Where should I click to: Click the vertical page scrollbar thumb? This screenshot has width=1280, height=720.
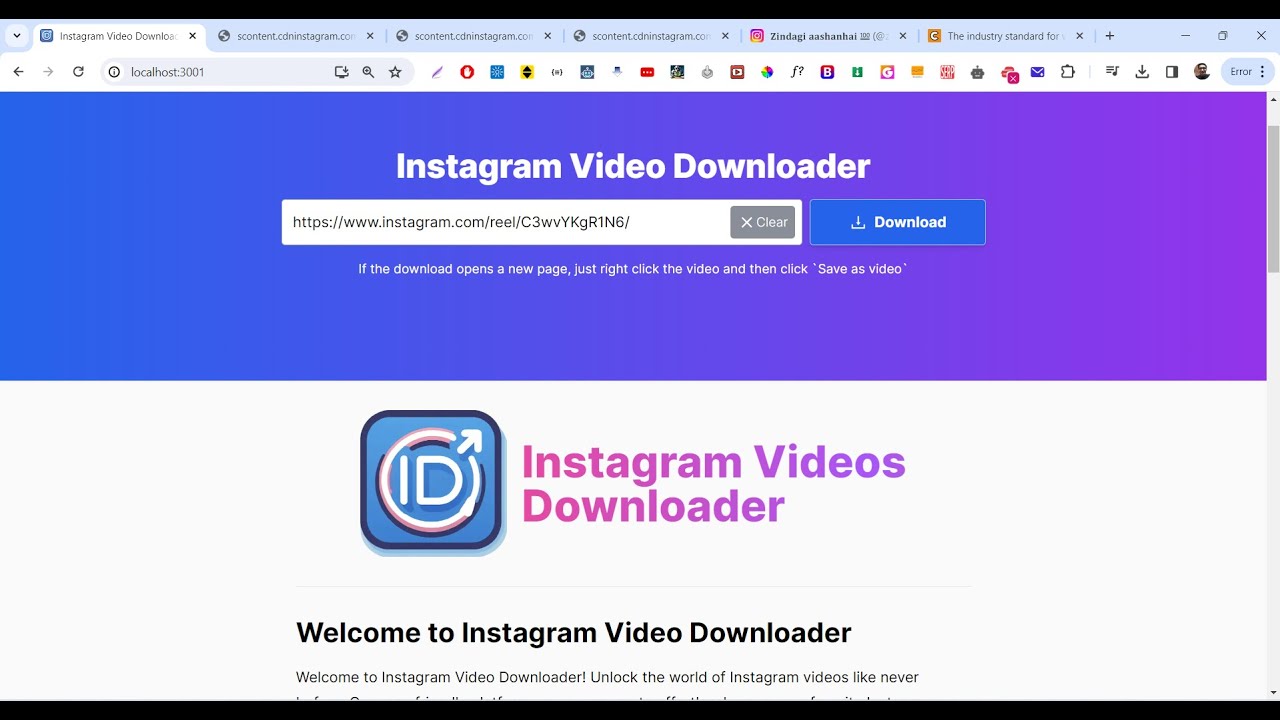(1273, 200)
